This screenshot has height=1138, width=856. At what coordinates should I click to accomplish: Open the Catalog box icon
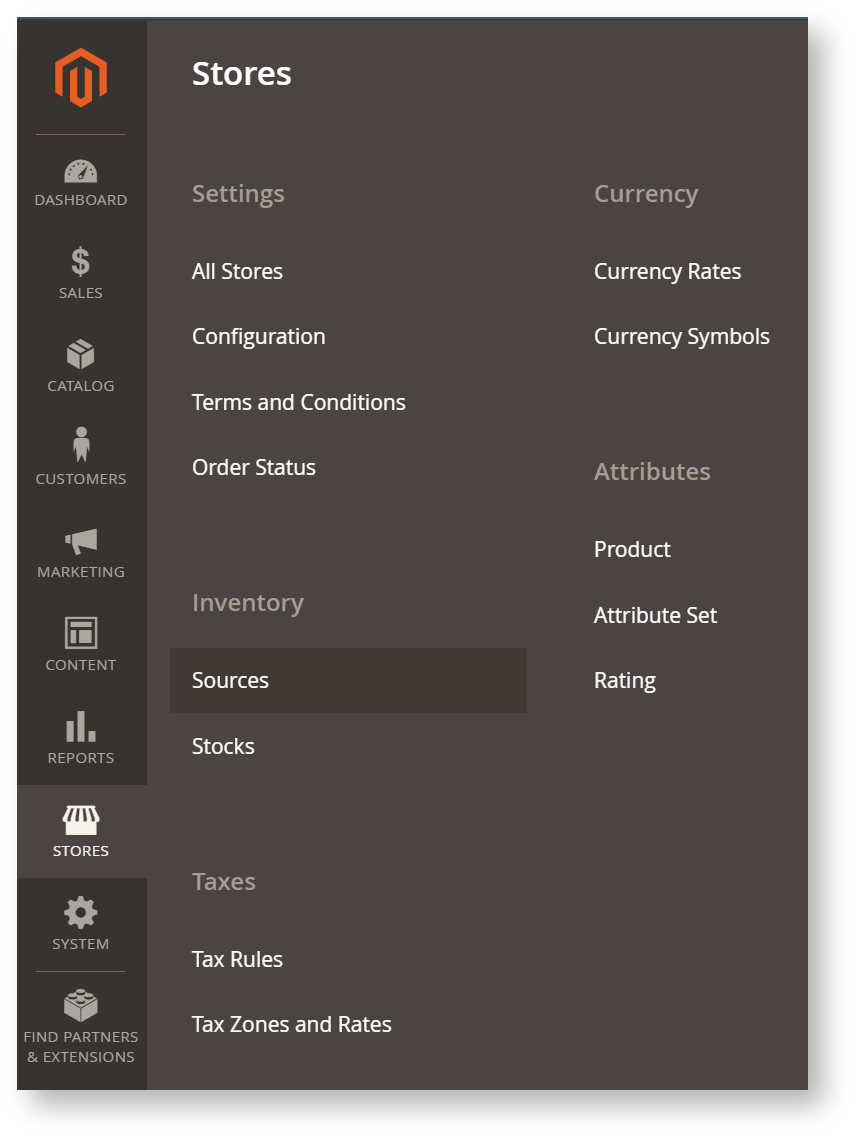pyautogui.click(x=81, y=354)
